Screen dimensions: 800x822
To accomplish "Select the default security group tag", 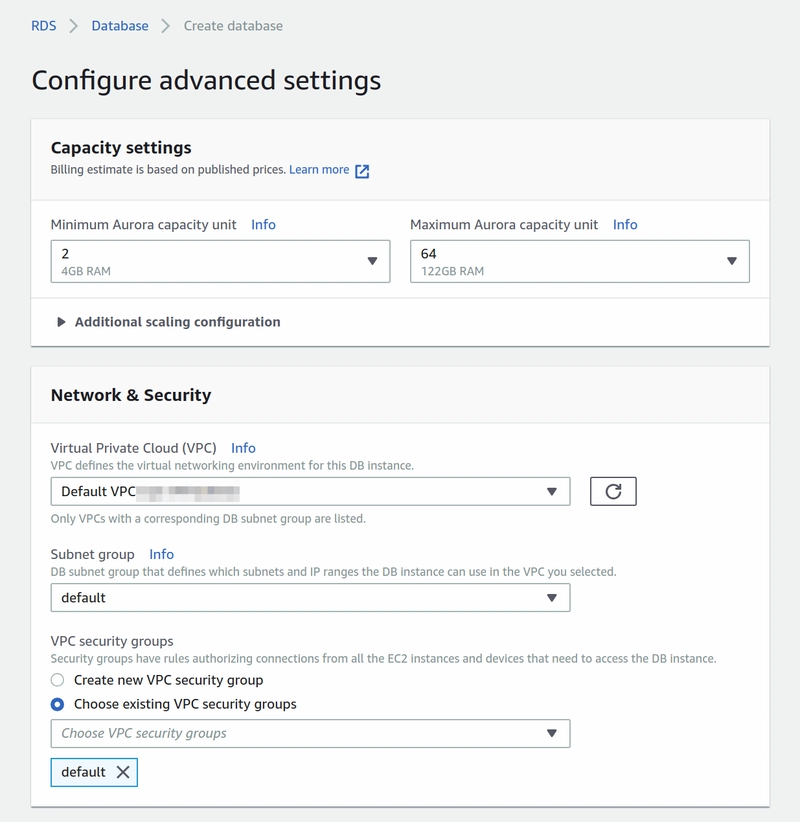I will 80,772.
